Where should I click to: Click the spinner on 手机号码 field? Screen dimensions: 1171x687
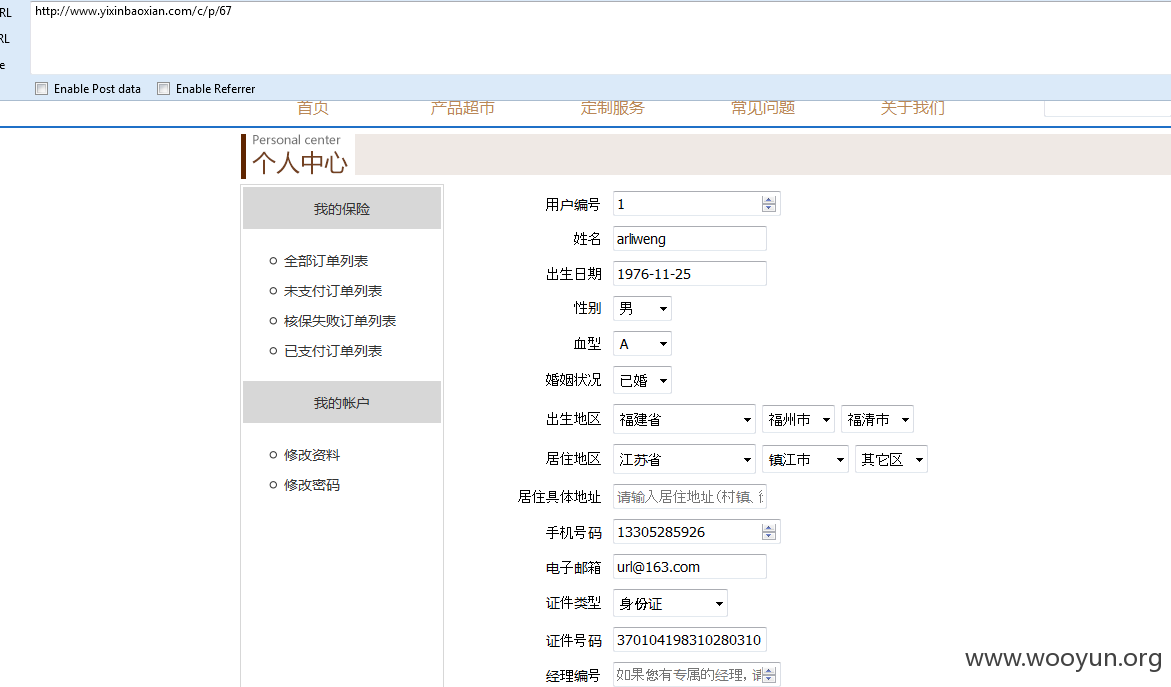click(x=768, y=532)
